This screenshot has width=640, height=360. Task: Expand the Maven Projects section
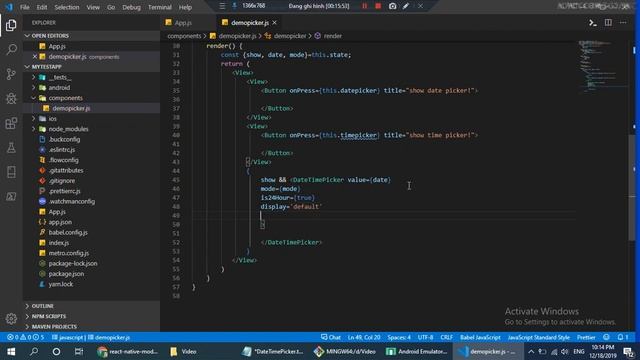click(x=54, y=327)
